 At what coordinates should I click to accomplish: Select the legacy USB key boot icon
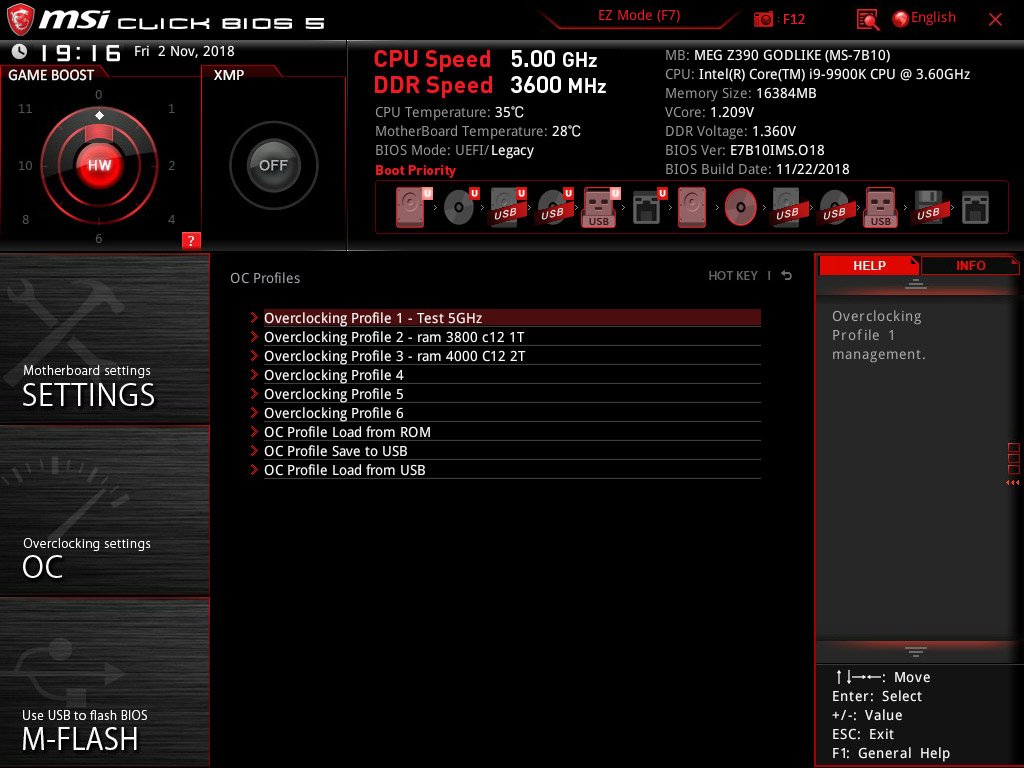coord(881,207)
